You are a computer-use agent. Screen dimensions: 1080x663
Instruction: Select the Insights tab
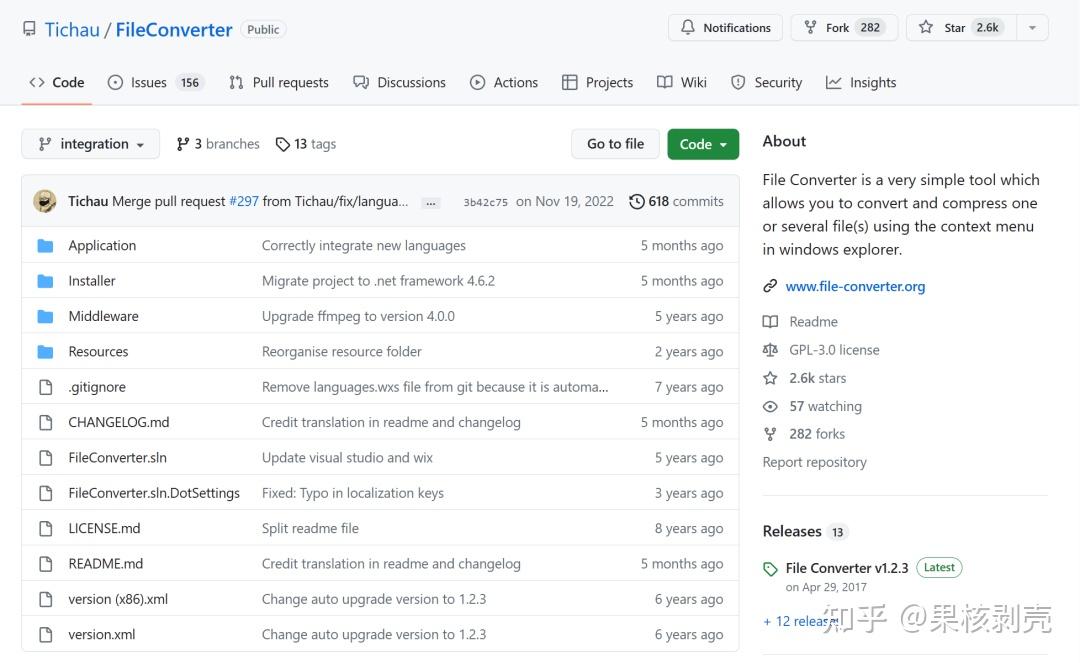[x=861, y=83]
